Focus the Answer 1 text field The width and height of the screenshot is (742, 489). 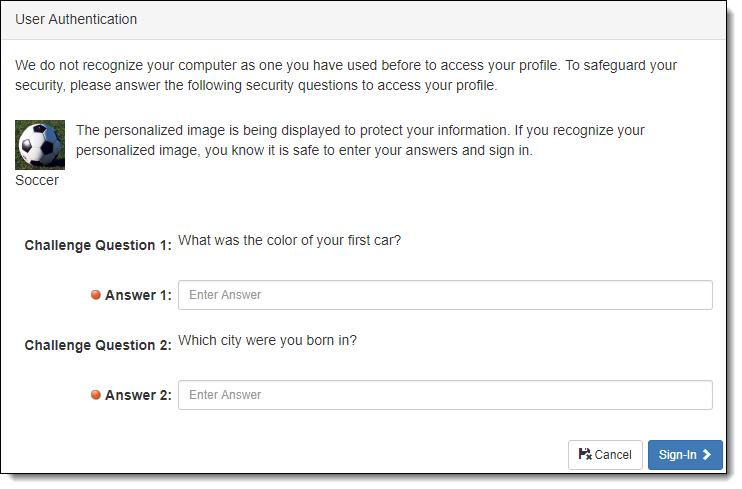445,295
